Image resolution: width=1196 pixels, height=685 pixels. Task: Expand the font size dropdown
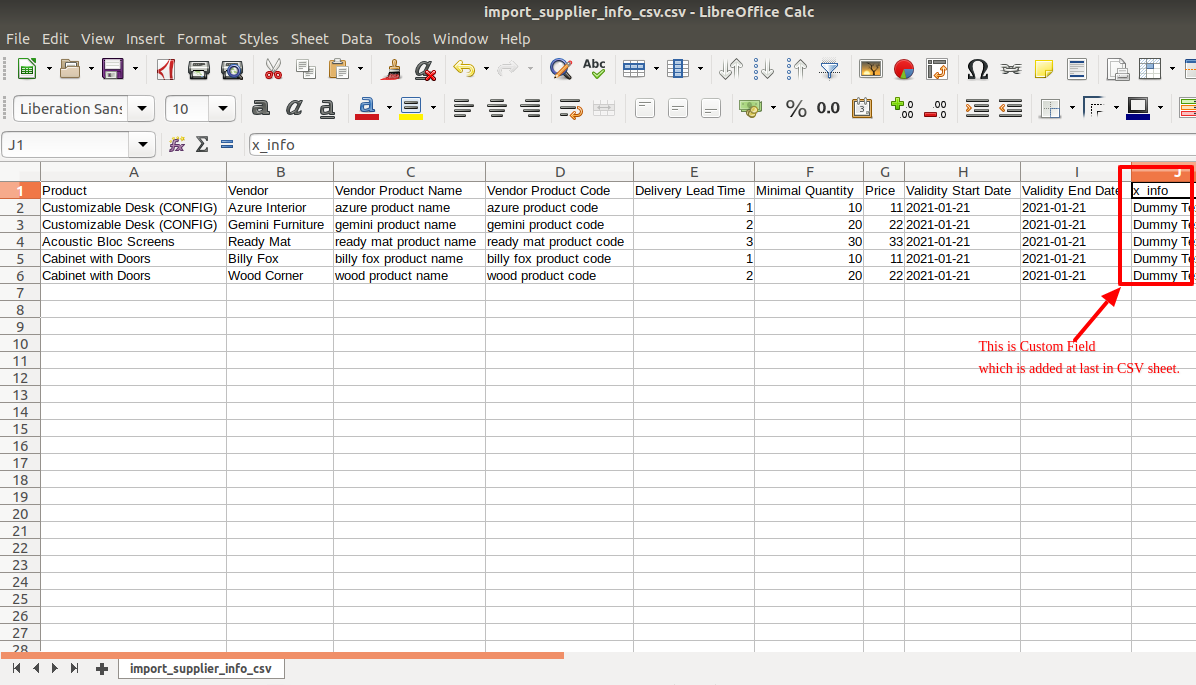click(x=224, y=108)
